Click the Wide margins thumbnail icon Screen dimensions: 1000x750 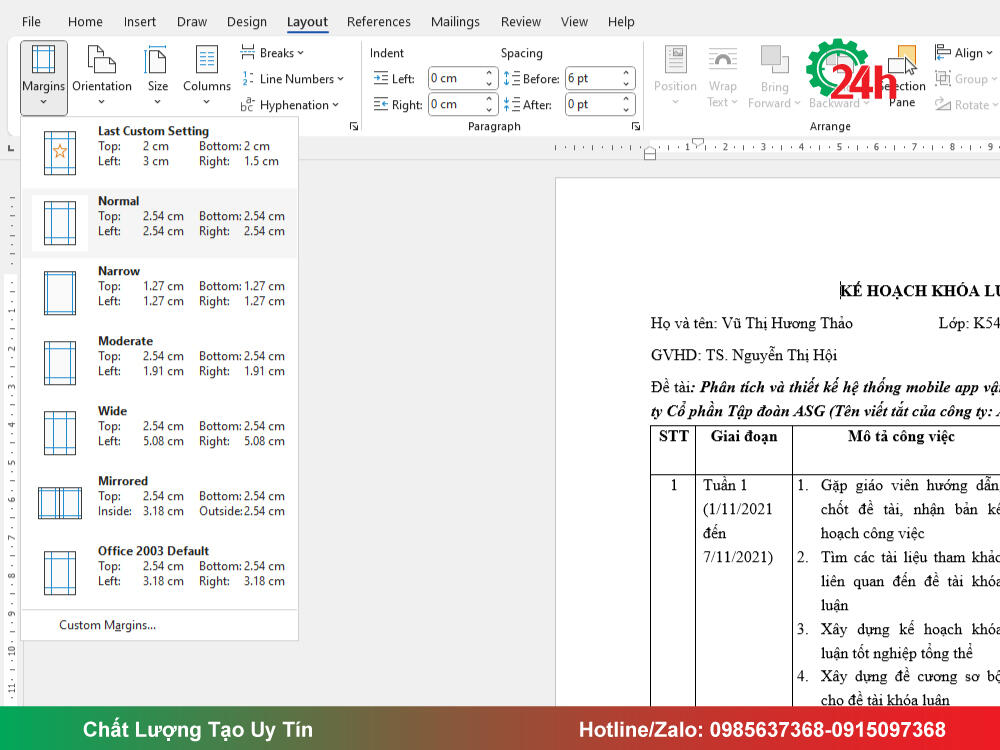pos(60,433)
